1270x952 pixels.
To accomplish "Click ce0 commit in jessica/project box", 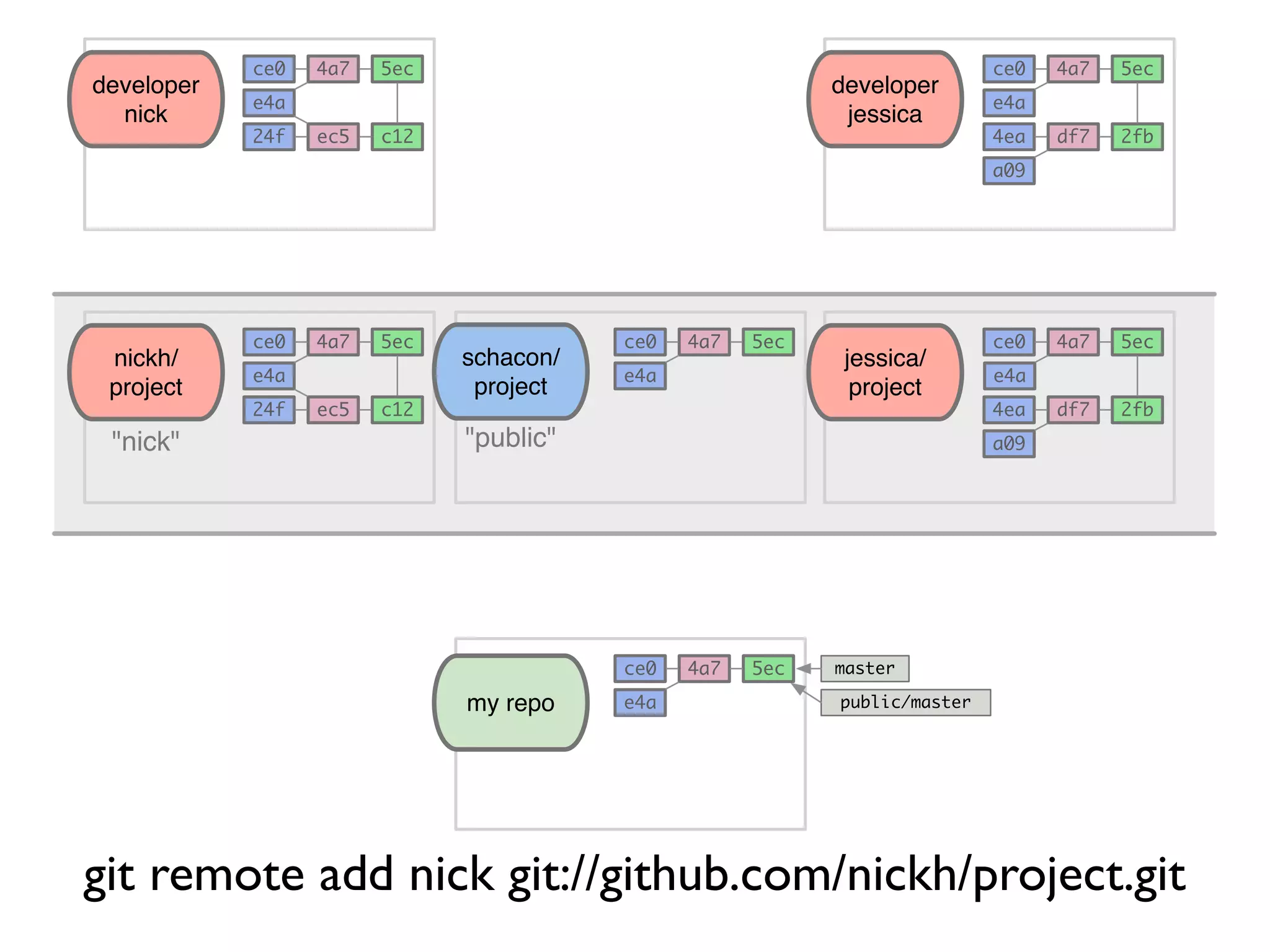I will (1009, 342).
